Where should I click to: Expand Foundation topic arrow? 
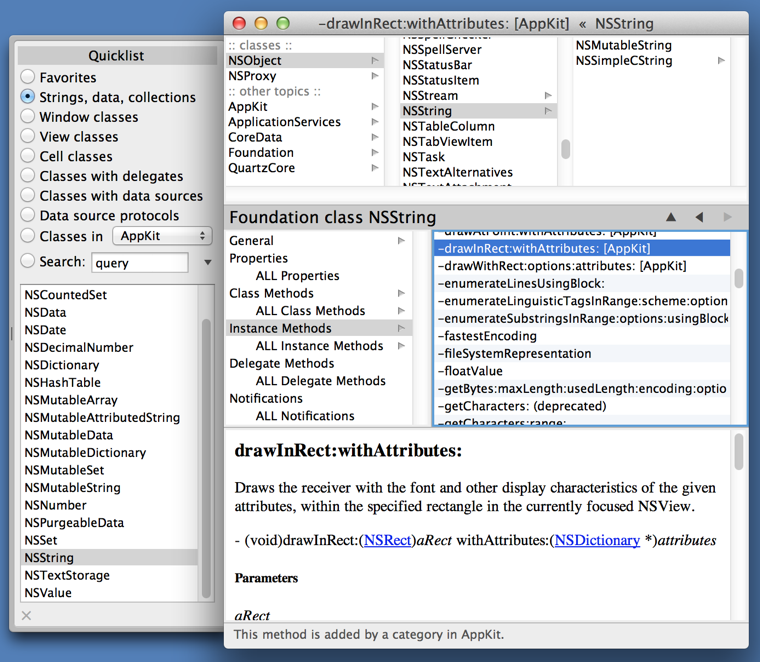375,152
